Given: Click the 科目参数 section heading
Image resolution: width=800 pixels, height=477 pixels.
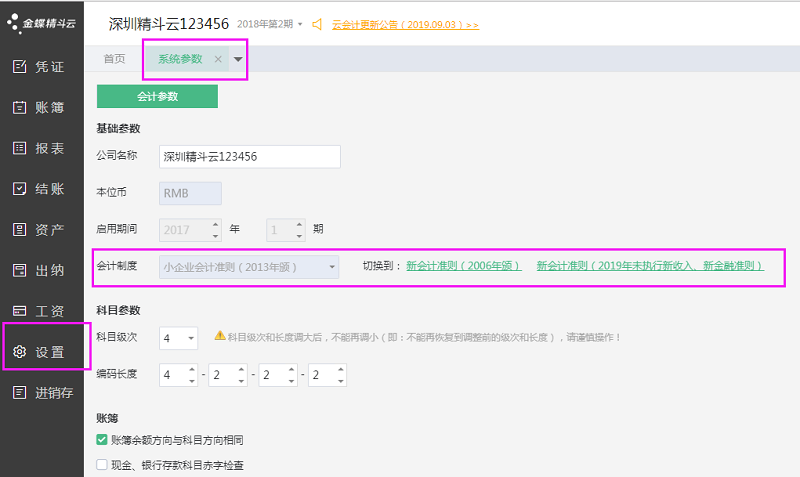Looking at the screenshot, I should (118, 310).
